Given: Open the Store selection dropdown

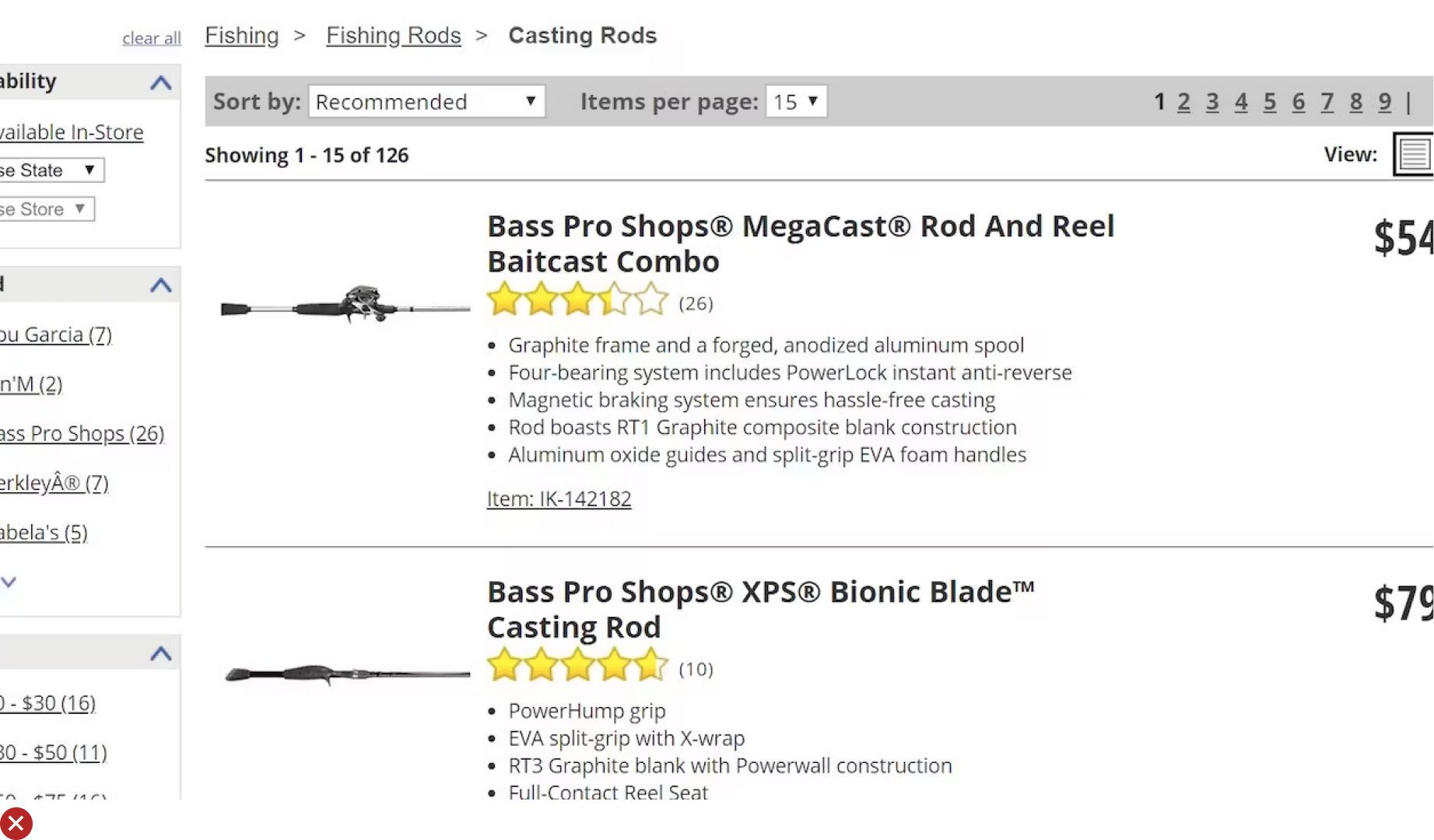Looking at the screenshot, I should pyautogui.click(x=45, y=209).
